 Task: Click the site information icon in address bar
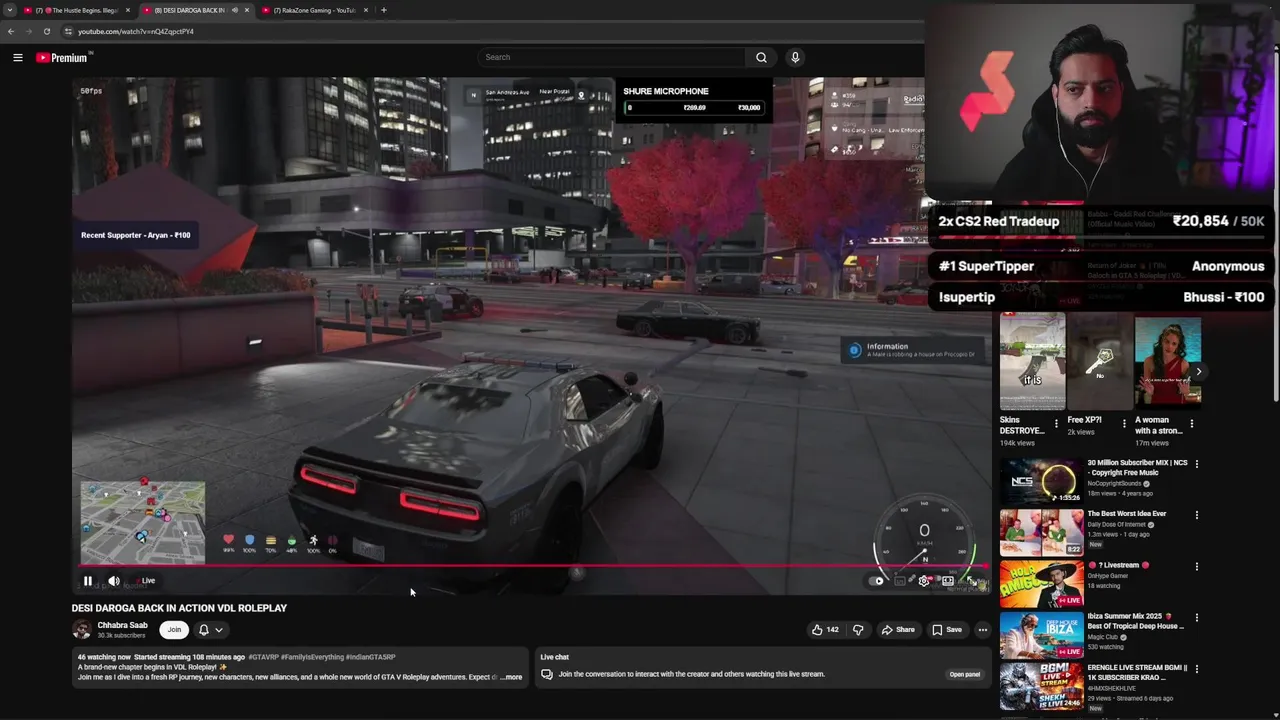click(x=68, y=31)
